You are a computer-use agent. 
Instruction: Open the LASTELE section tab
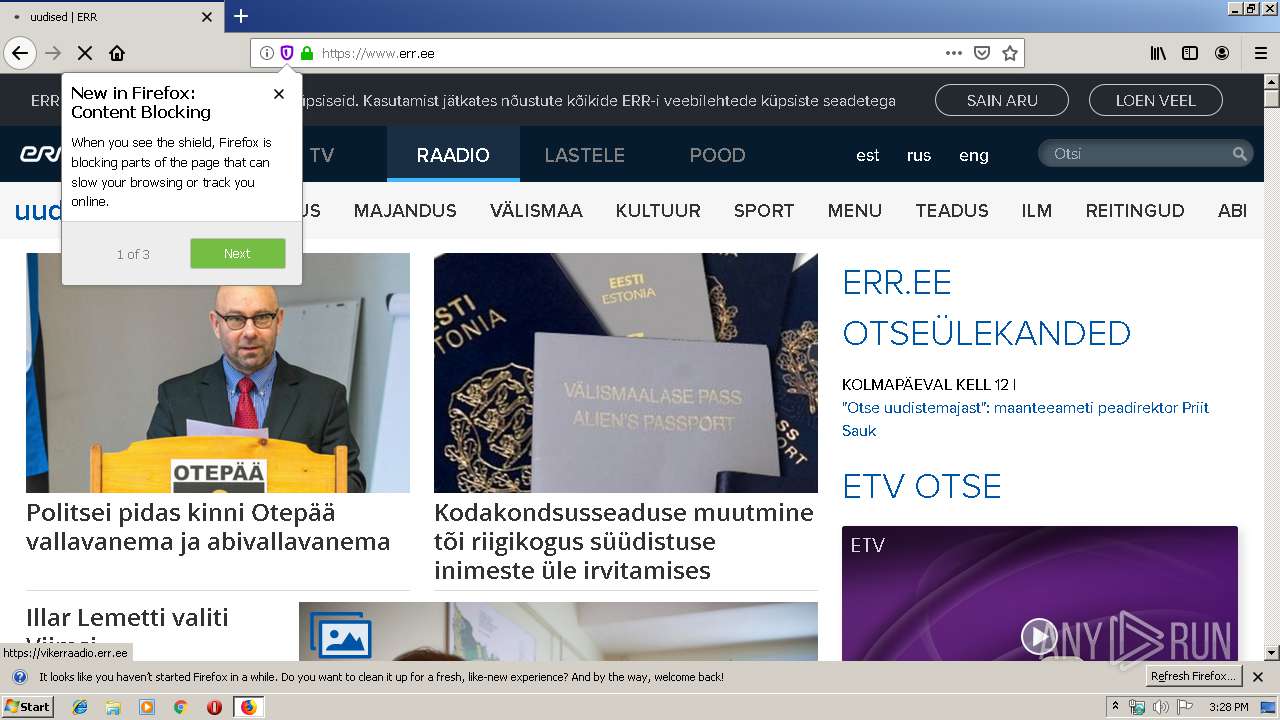click(x=584, y=155)
